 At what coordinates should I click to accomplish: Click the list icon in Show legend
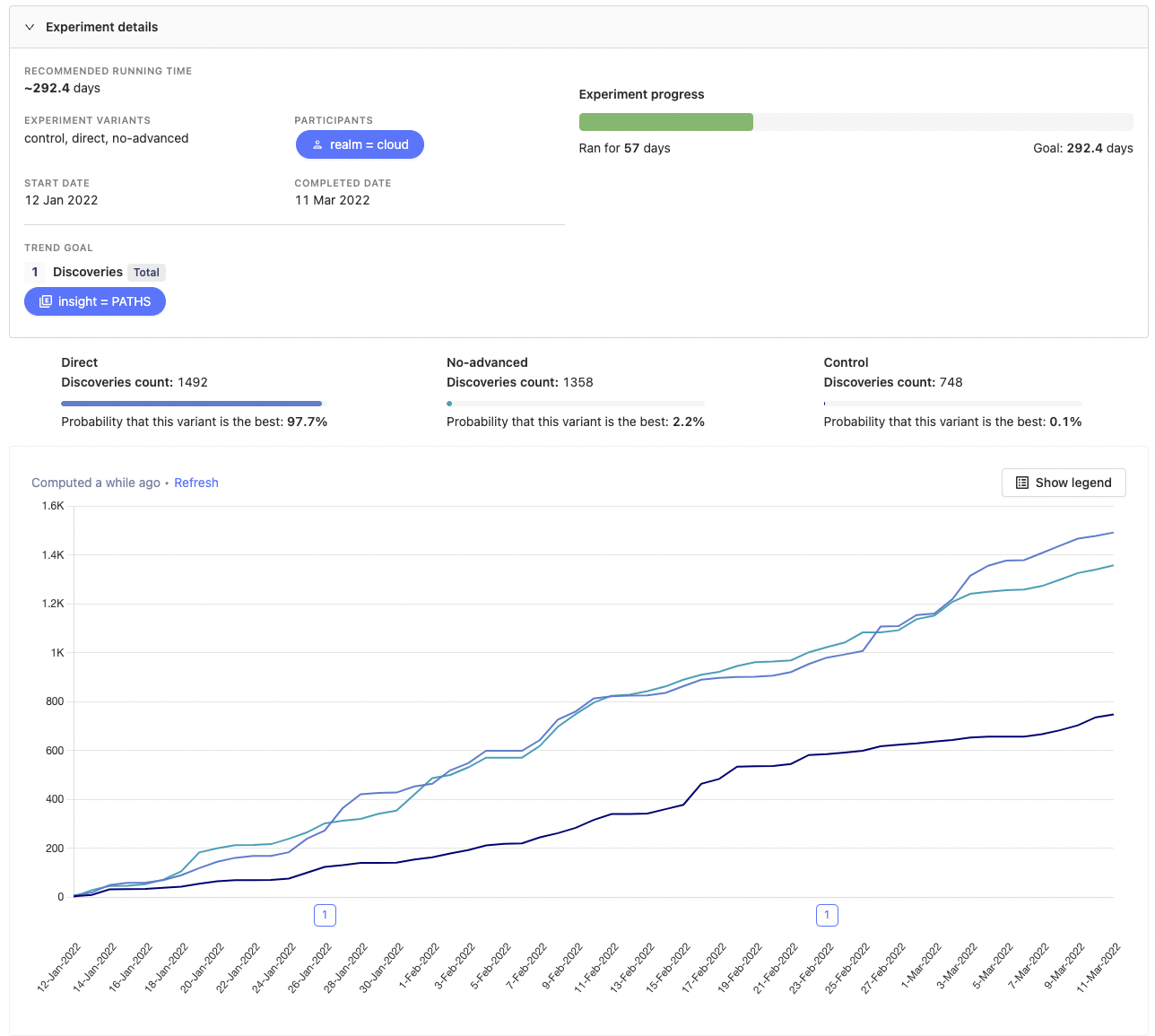[x=1021, y=483]
